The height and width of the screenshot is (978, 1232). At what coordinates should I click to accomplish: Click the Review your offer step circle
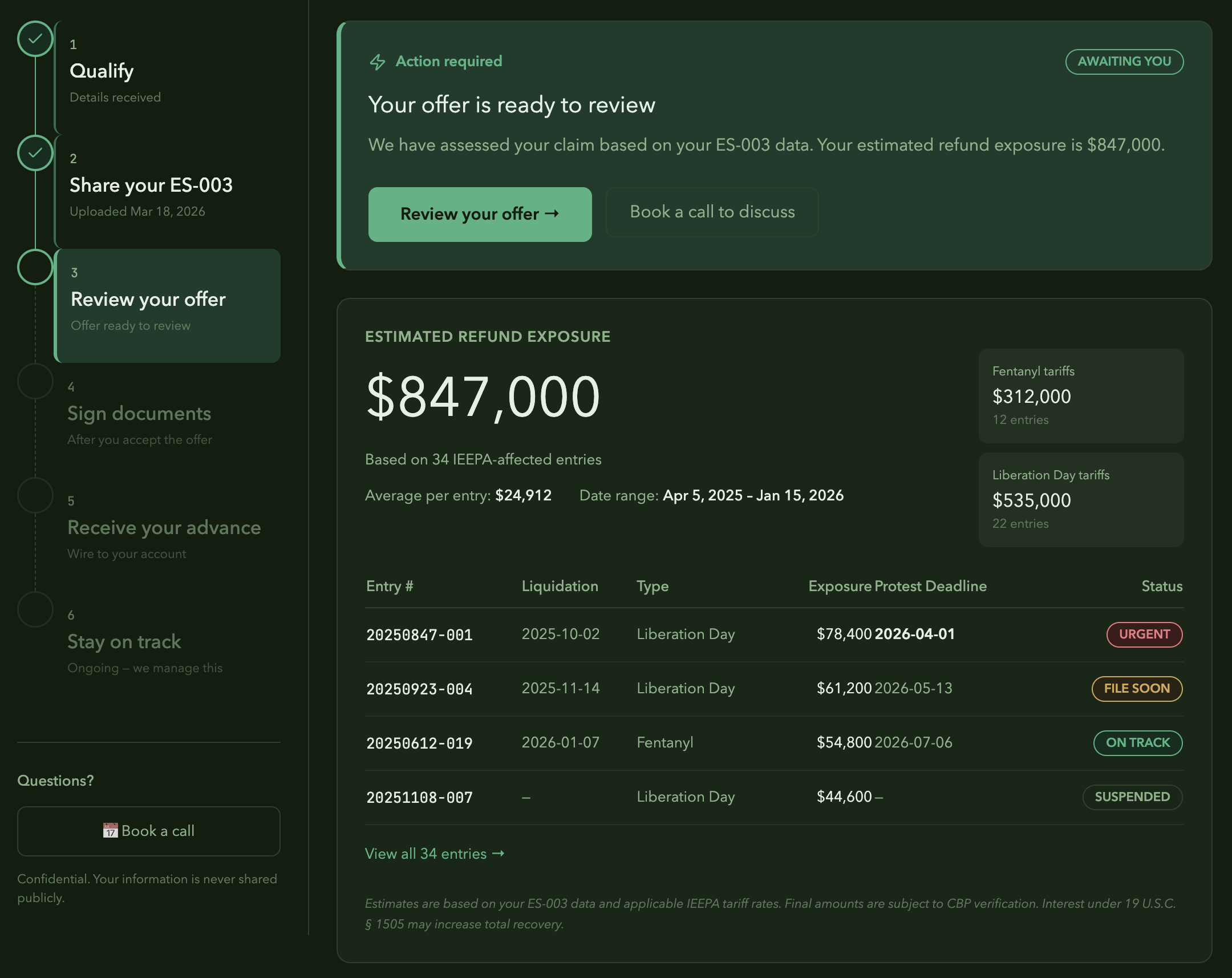pos(35,267)
